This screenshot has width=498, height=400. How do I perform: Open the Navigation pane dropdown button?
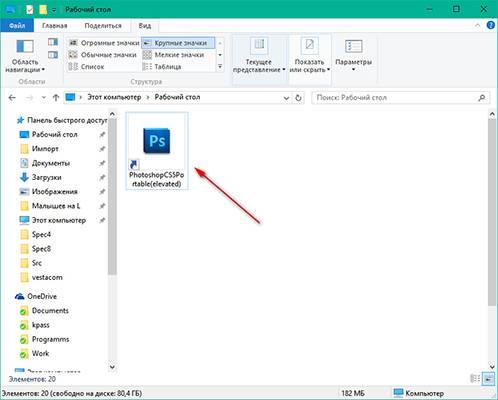point(25,56)
